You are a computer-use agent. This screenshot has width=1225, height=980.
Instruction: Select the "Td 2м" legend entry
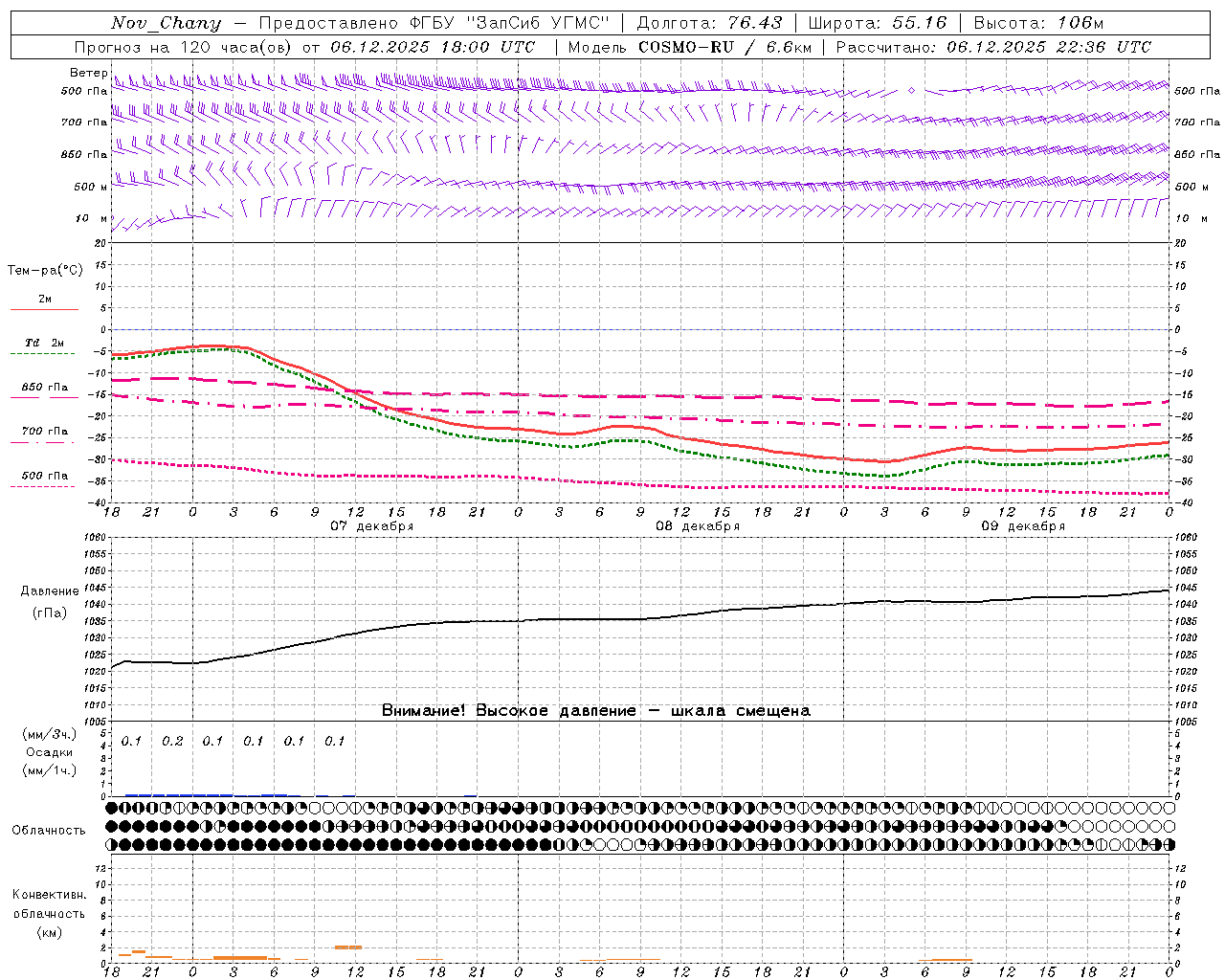click(44, 343)
